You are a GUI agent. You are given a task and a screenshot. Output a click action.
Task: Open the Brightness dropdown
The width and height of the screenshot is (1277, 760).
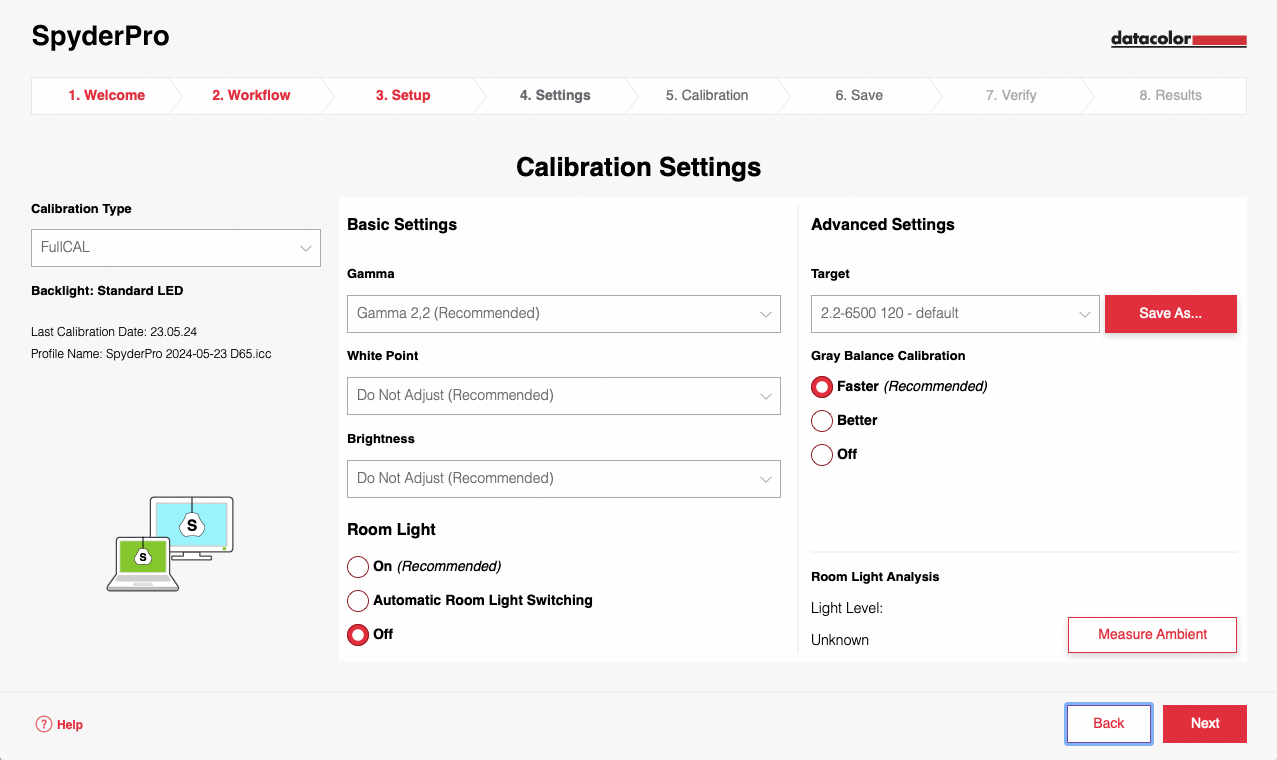coord(564,479)
